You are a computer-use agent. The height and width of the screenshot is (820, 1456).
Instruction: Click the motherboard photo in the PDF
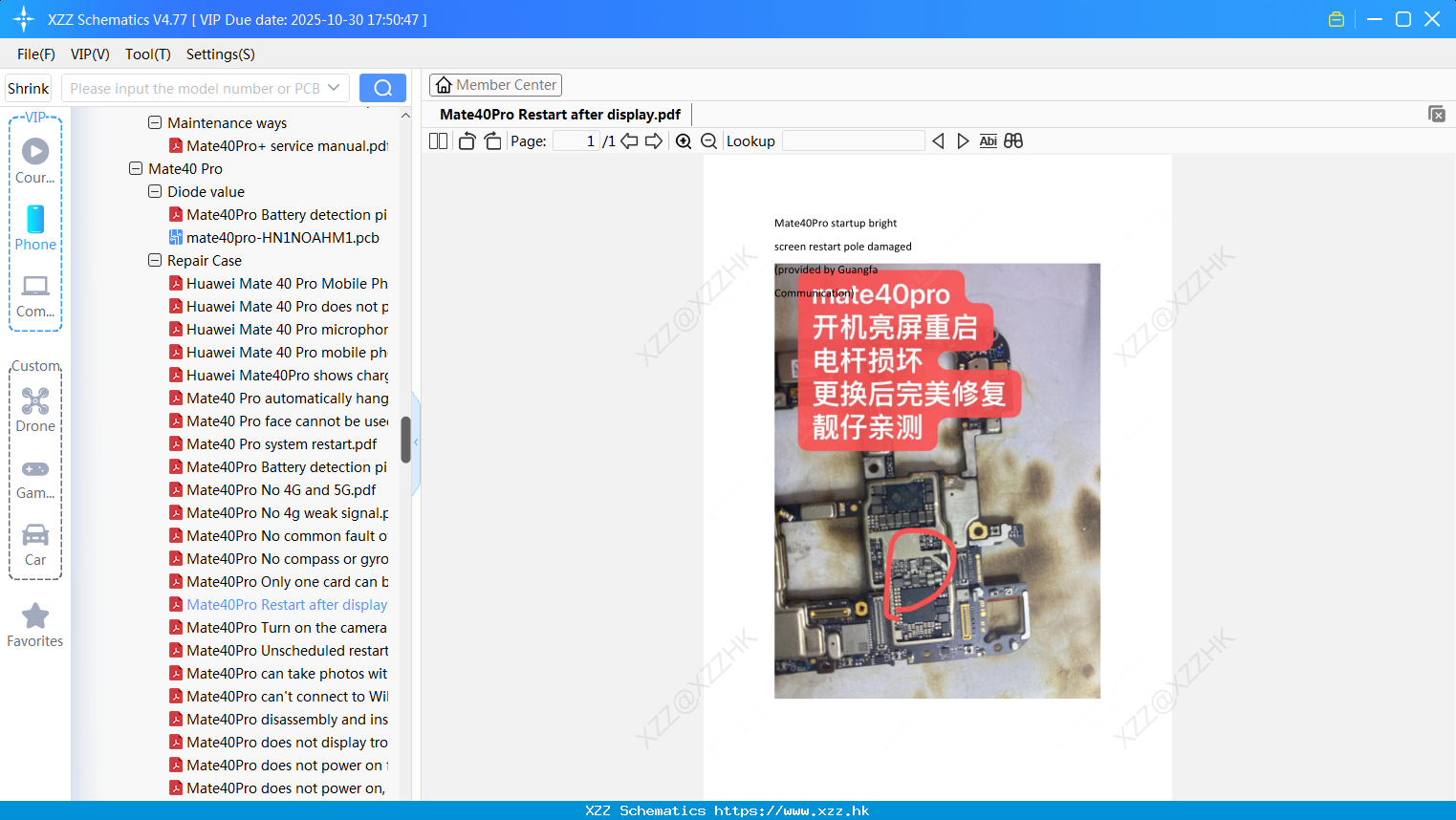tap(937, 481)
